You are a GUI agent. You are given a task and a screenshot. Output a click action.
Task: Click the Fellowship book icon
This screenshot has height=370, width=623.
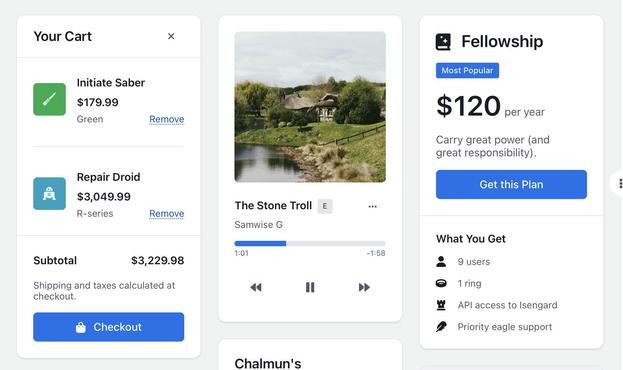click(x=443, y=42)
